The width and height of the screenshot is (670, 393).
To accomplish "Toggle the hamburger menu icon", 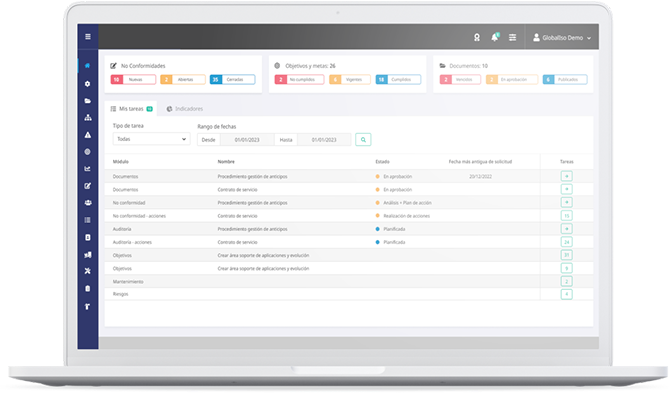I will pos(88,37).
